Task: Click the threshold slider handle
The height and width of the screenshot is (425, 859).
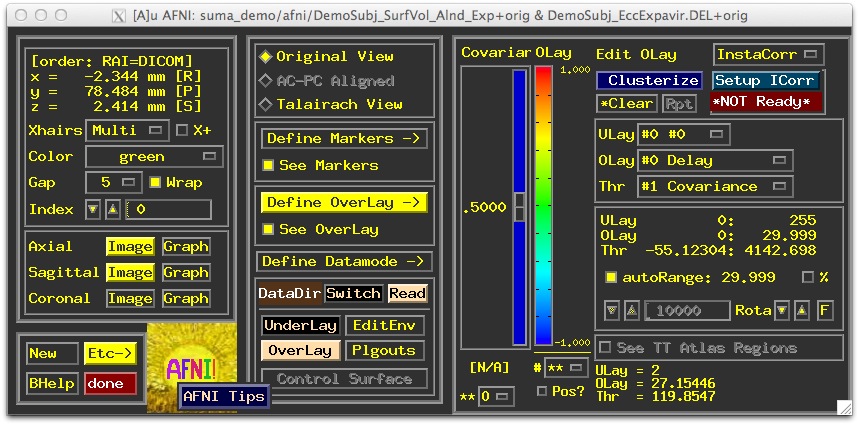Action: point(519,206)
